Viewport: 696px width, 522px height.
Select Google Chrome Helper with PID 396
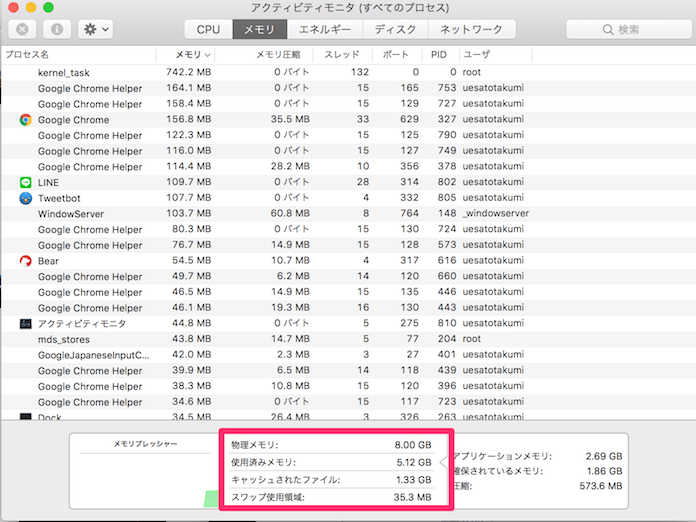tap(348, 386)
